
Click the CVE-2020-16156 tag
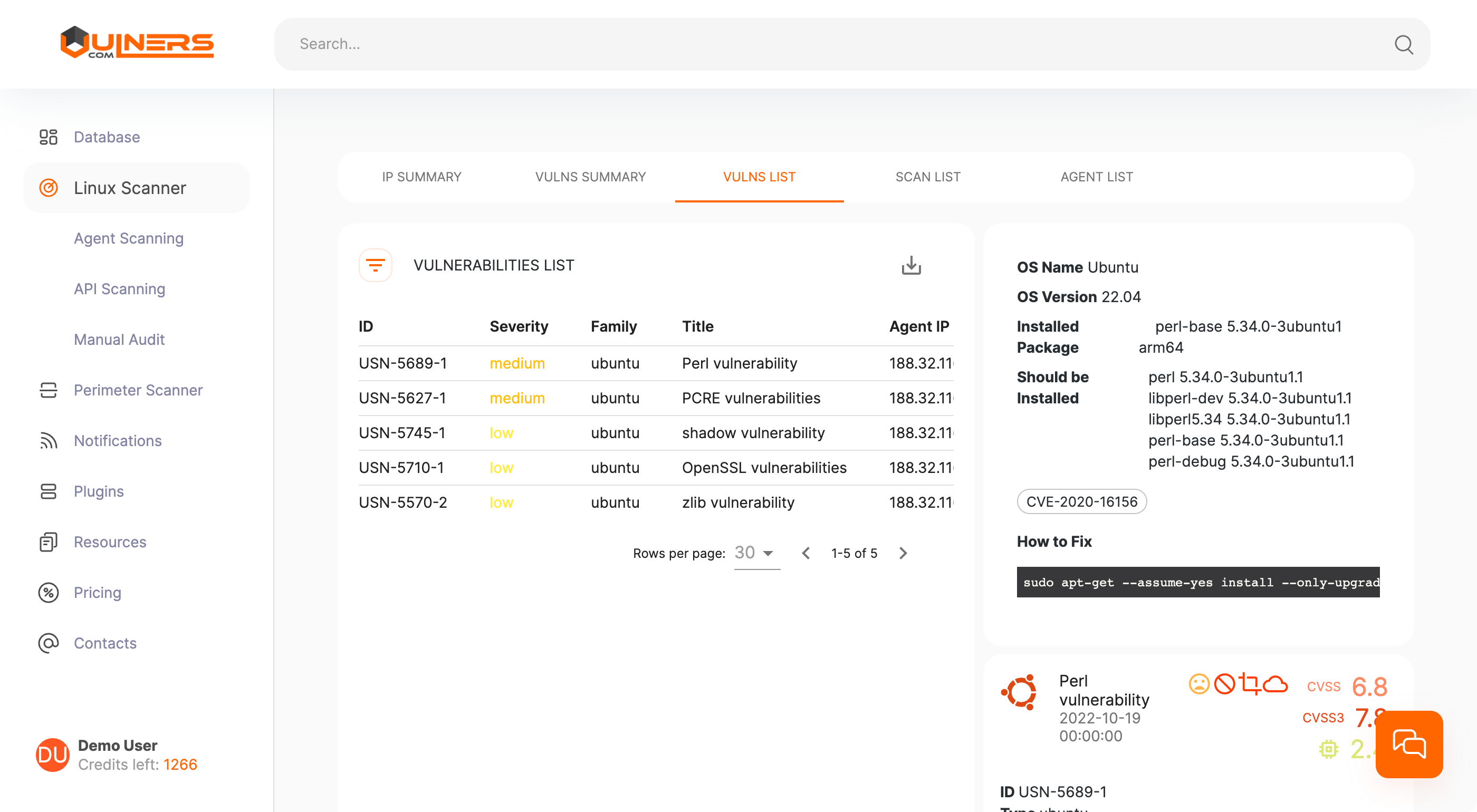pos(1081,501)
